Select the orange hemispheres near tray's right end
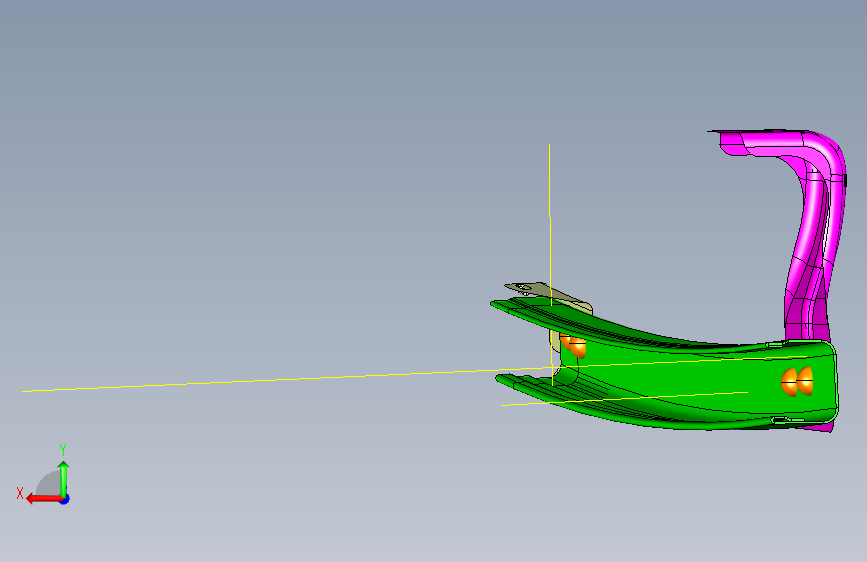867x562 pixels. point(797,381)
